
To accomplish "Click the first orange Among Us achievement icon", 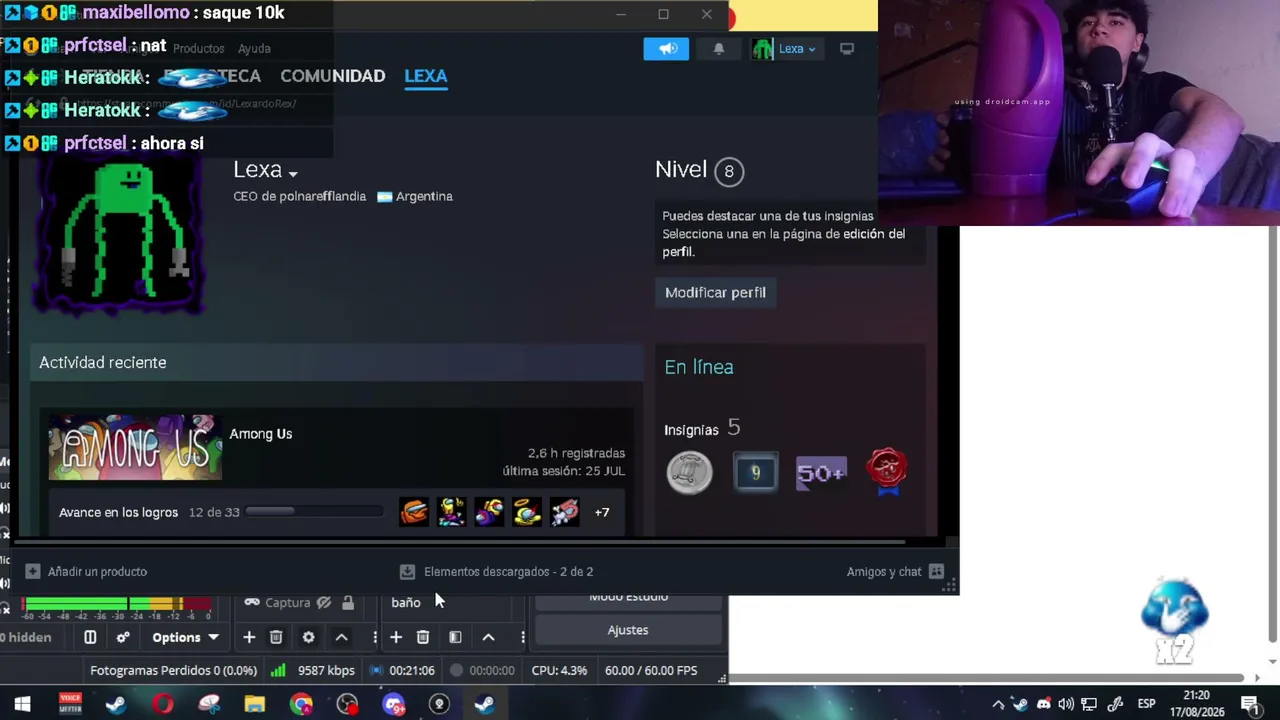I will (414, 512).
